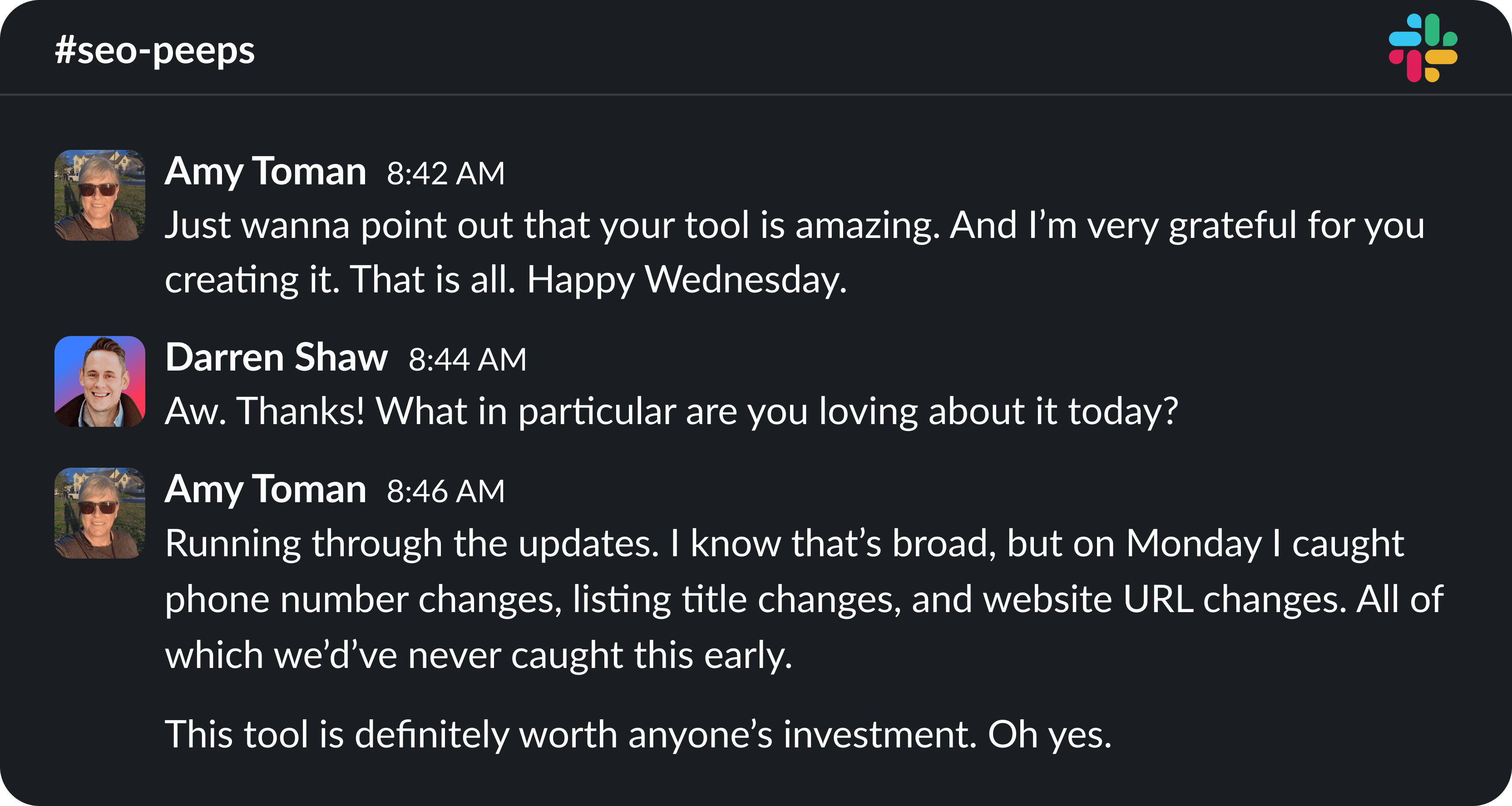
Task: Click Darren Shaw's profile picture
Action: point(100,381)
